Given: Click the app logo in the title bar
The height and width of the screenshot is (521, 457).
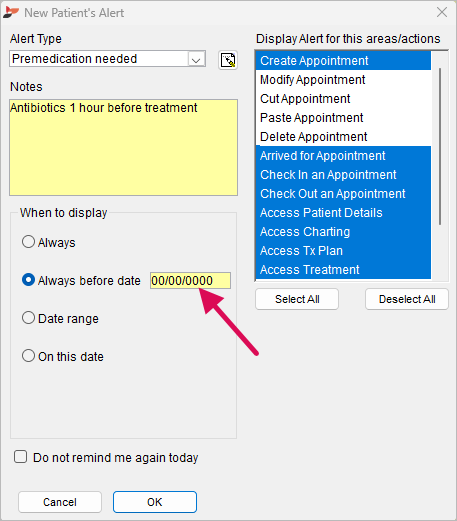Looking at the screenshot, I should point(11,12).
